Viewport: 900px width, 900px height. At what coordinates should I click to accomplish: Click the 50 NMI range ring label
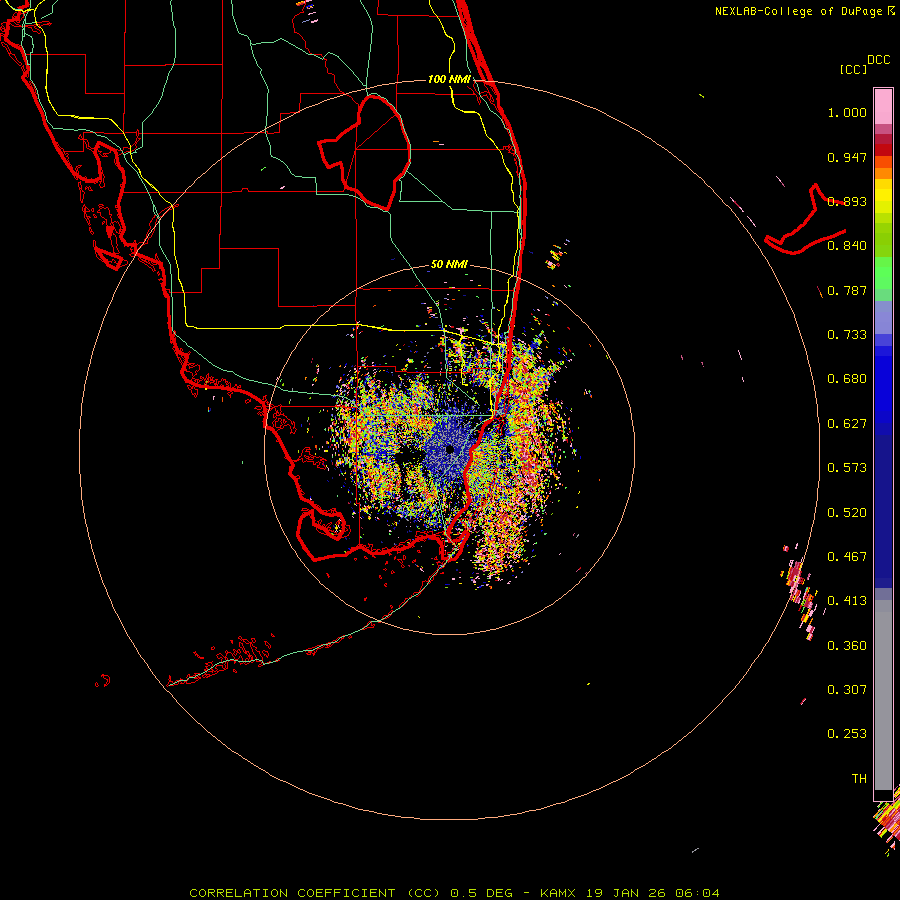[449, 264]
